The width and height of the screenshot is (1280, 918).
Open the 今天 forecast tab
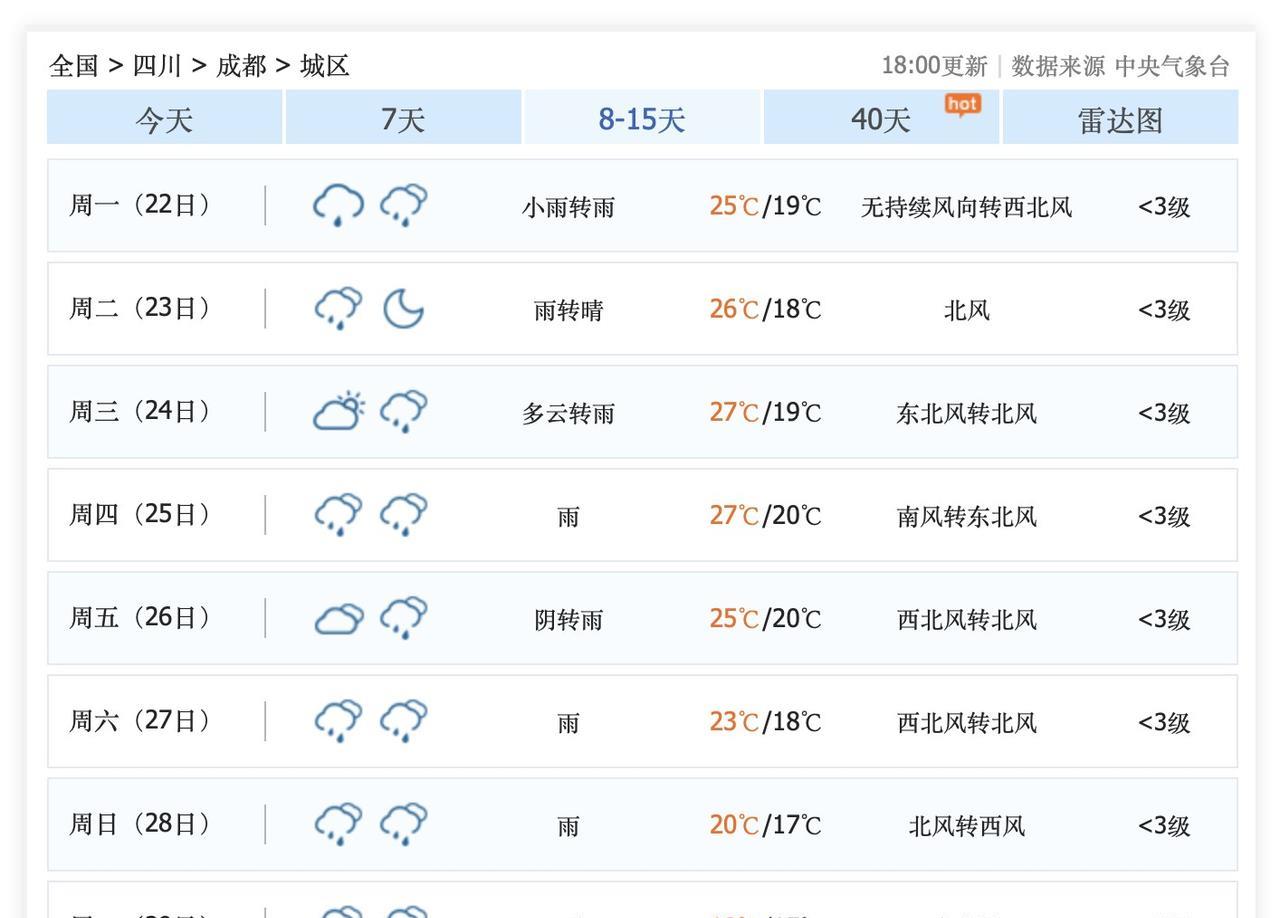coord(164,119)
